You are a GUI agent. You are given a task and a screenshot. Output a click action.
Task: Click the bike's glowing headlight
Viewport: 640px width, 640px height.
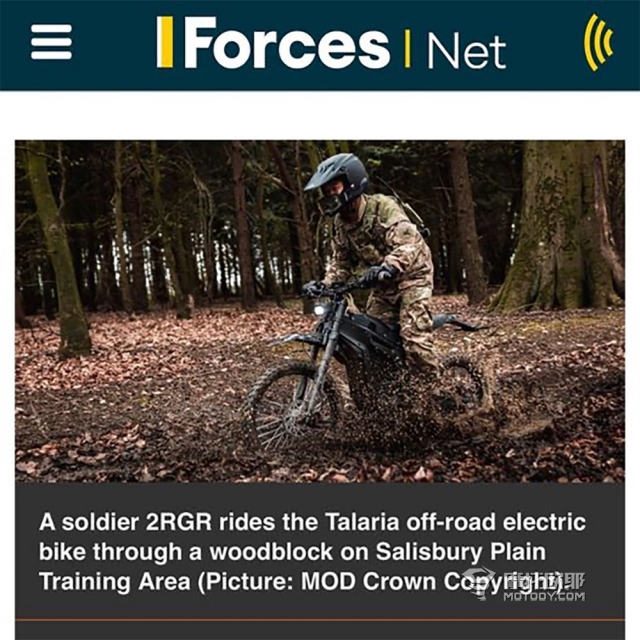(x=320, y=310)
